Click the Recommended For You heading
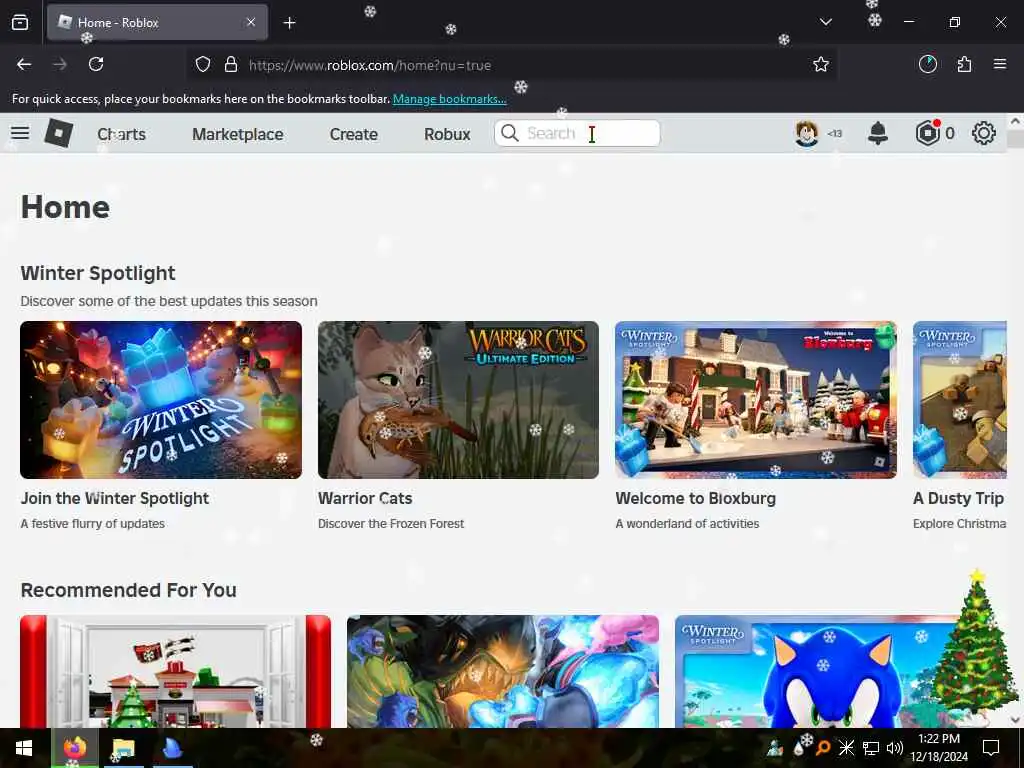Image resolution: width=1024 pixels, height=768 pixels. pos(129,590)
